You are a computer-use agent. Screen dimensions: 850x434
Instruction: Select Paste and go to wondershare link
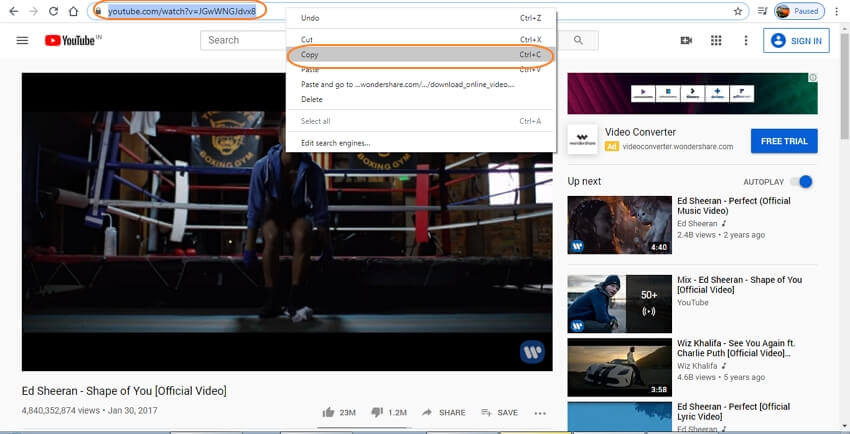(x=421, y=85)
